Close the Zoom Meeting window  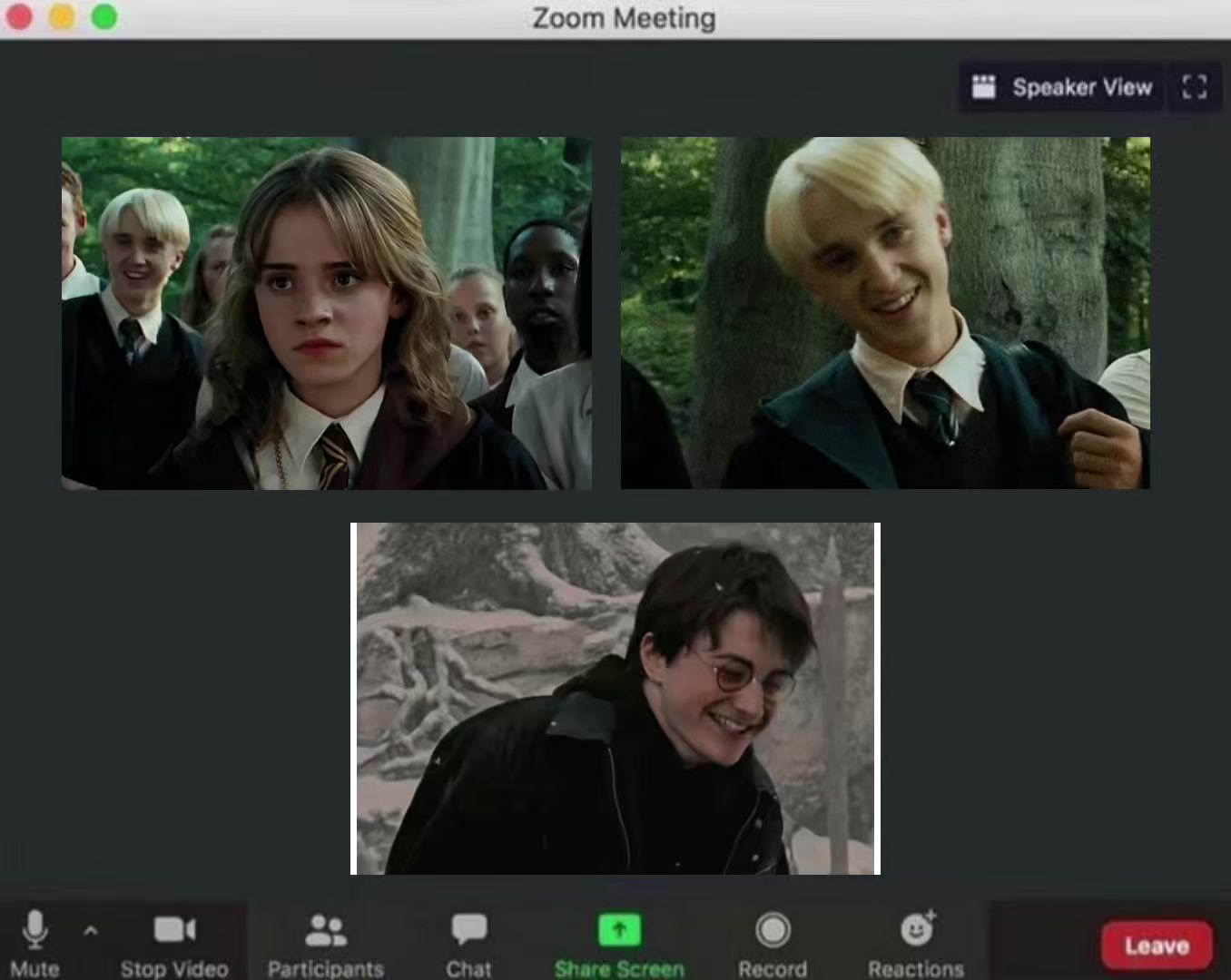pyautogui.click(x=19, y=16)
